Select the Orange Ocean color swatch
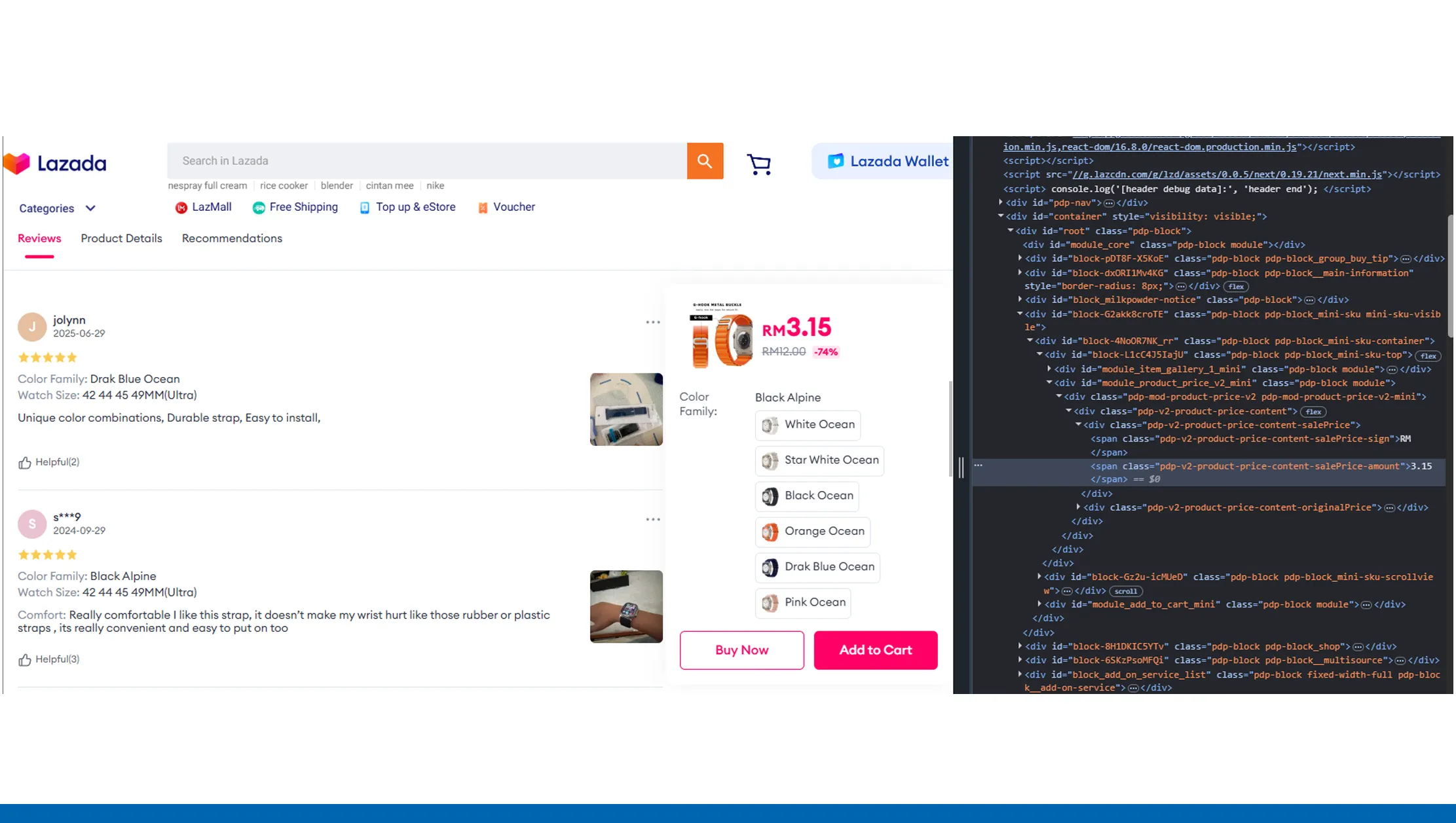 (x=812, y=531)
